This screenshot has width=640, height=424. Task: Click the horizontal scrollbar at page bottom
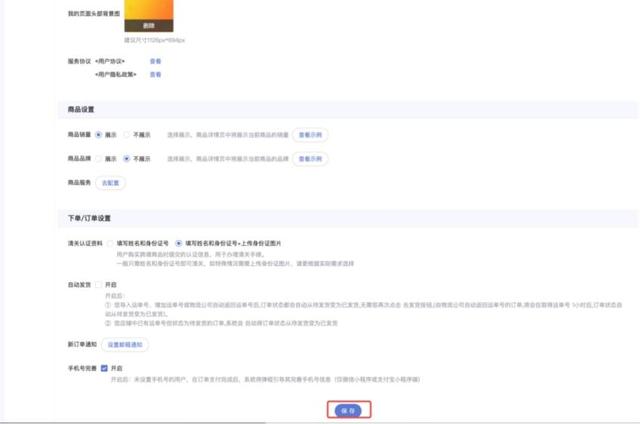point(133,423)
